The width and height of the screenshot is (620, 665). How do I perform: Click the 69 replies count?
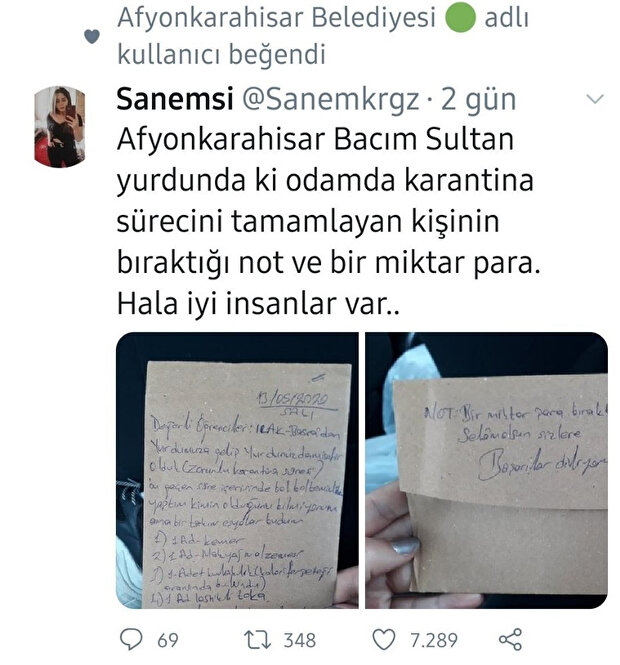point(168,640)
